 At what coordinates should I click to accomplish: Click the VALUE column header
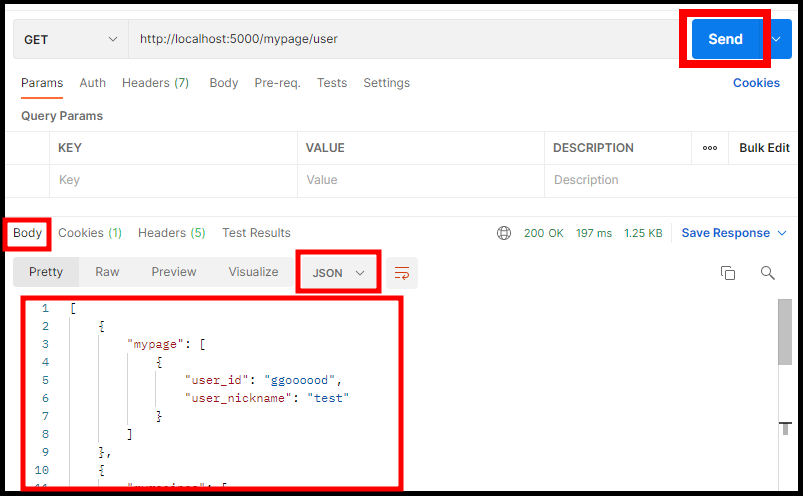[325, 148]
